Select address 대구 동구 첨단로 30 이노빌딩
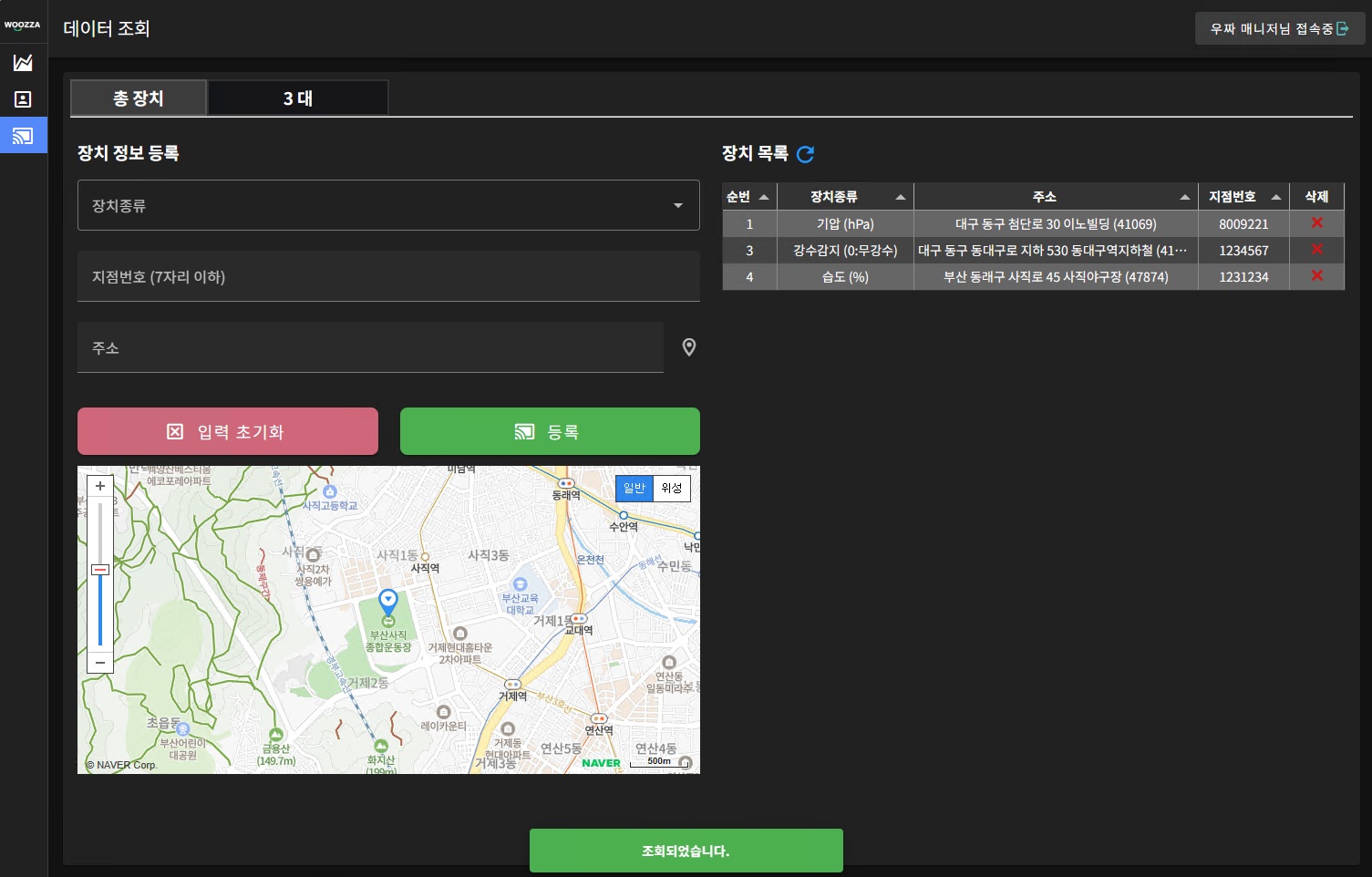Screen dimensions: 1372x877 pos(1056,224)
